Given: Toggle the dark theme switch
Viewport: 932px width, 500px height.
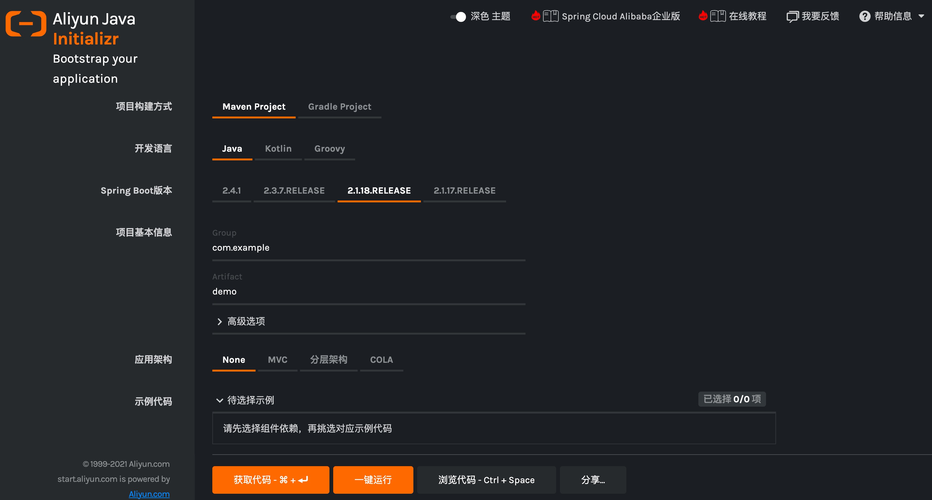Looking at the screenshot, I should pyautogui.click(x=458, y=17).
